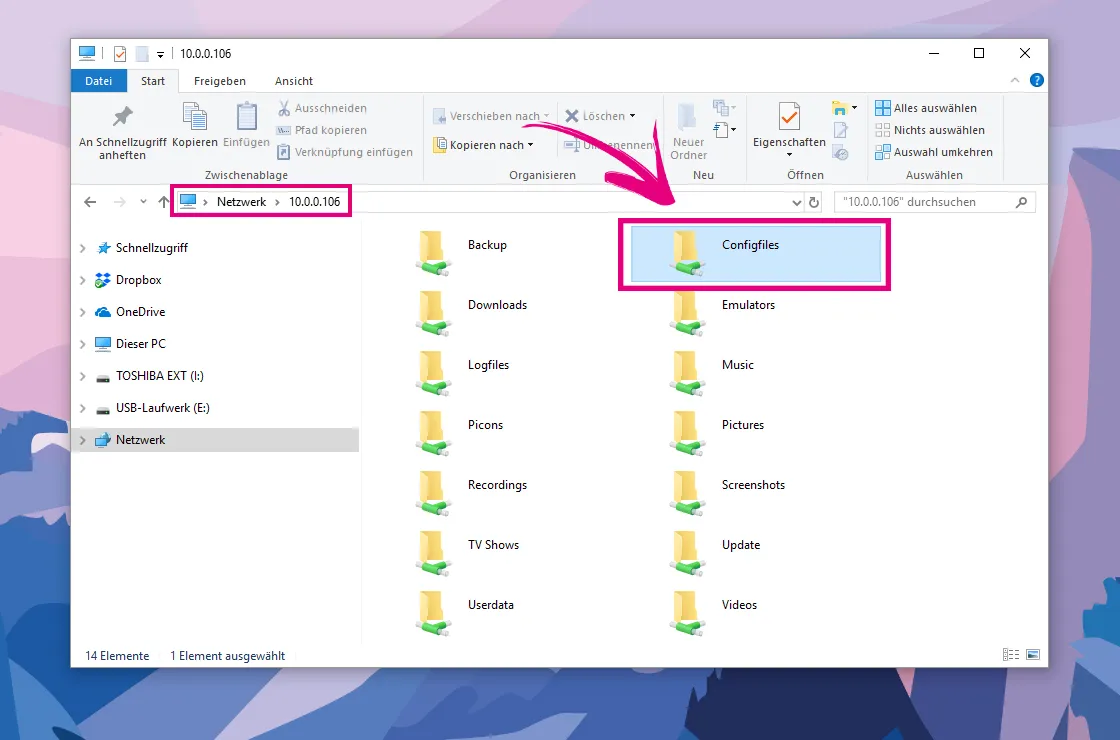Switch to details view in status bar
This screenshot has height=740, width=1120.
point(1010,655)
